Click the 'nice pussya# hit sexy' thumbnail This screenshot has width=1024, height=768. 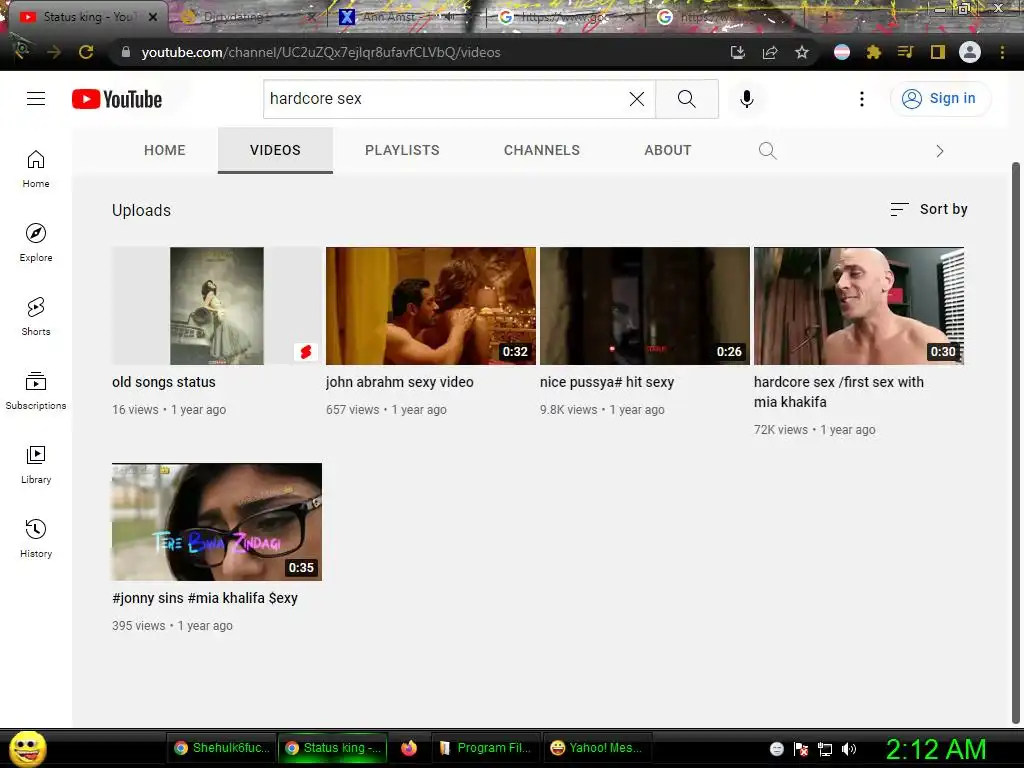[645, 306]
